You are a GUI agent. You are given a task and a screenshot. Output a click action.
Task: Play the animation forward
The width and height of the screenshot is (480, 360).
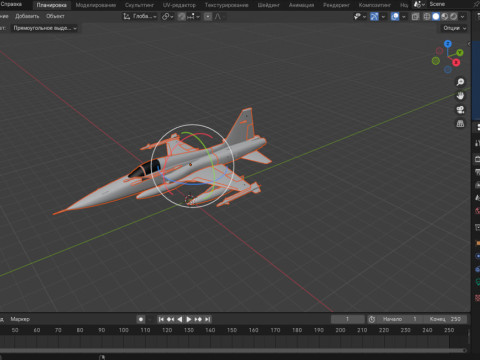189,319
